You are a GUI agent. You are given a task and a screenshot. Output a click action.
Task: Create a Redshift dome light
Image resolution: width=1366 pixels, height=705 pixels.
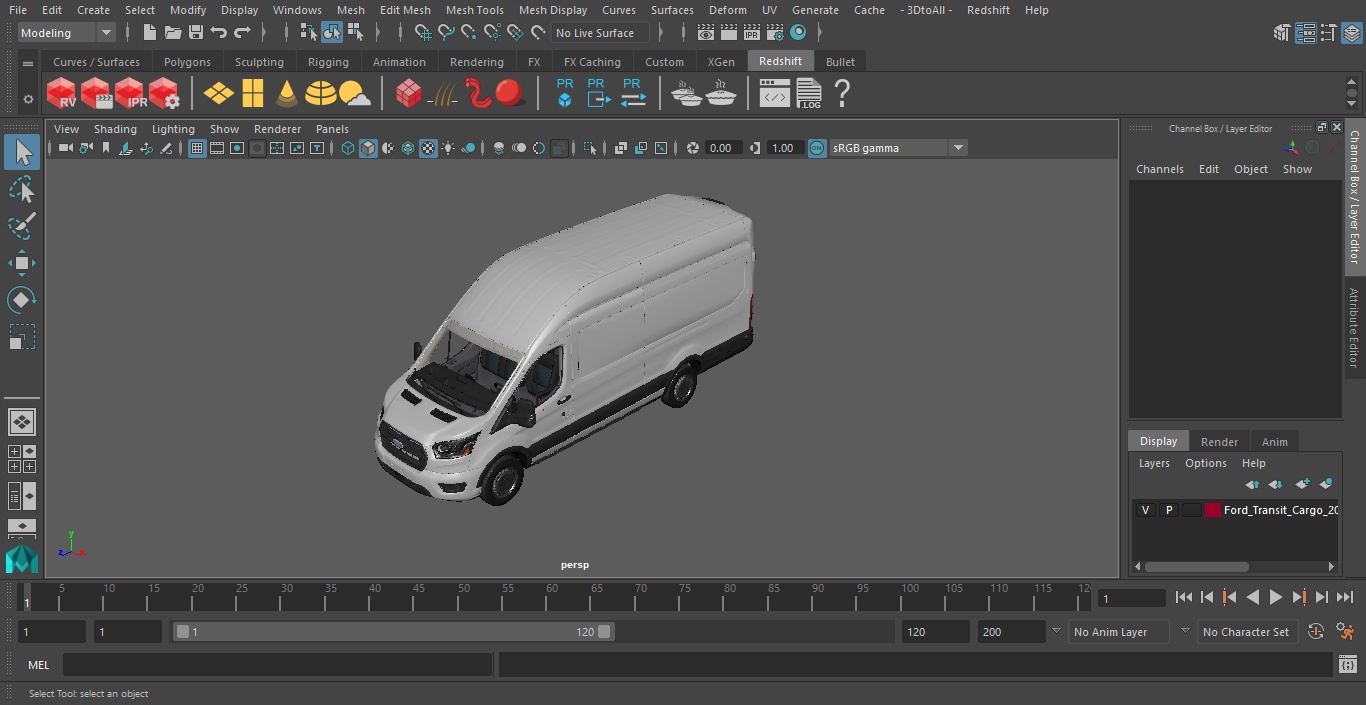[320, 94]
